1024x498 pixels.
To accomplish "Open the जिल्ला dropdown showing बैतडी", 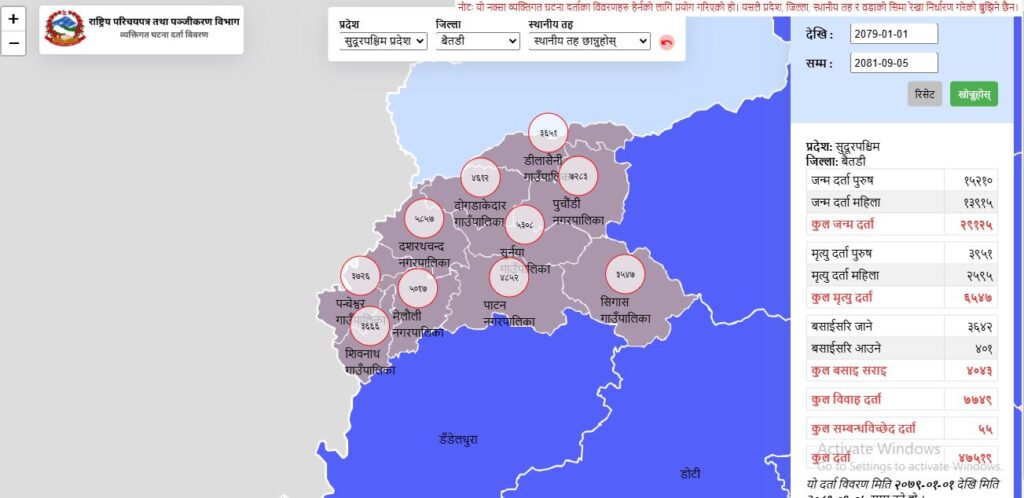I will click(477, 41).
